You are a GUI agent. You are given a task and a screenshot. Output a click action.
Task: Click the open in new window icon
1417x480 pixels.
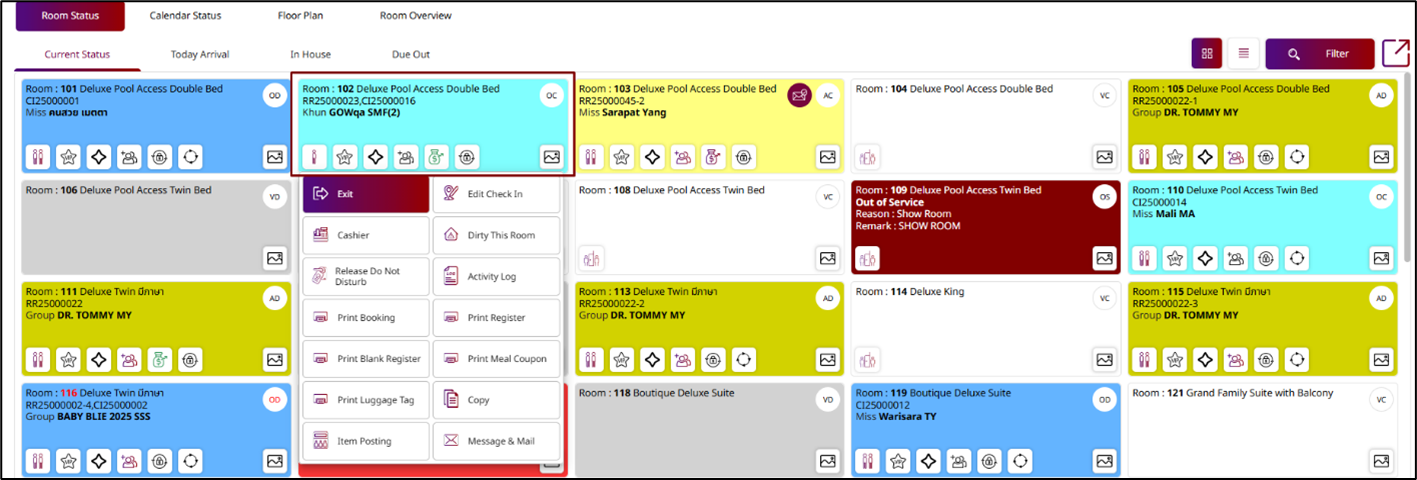pos(1395,54)
